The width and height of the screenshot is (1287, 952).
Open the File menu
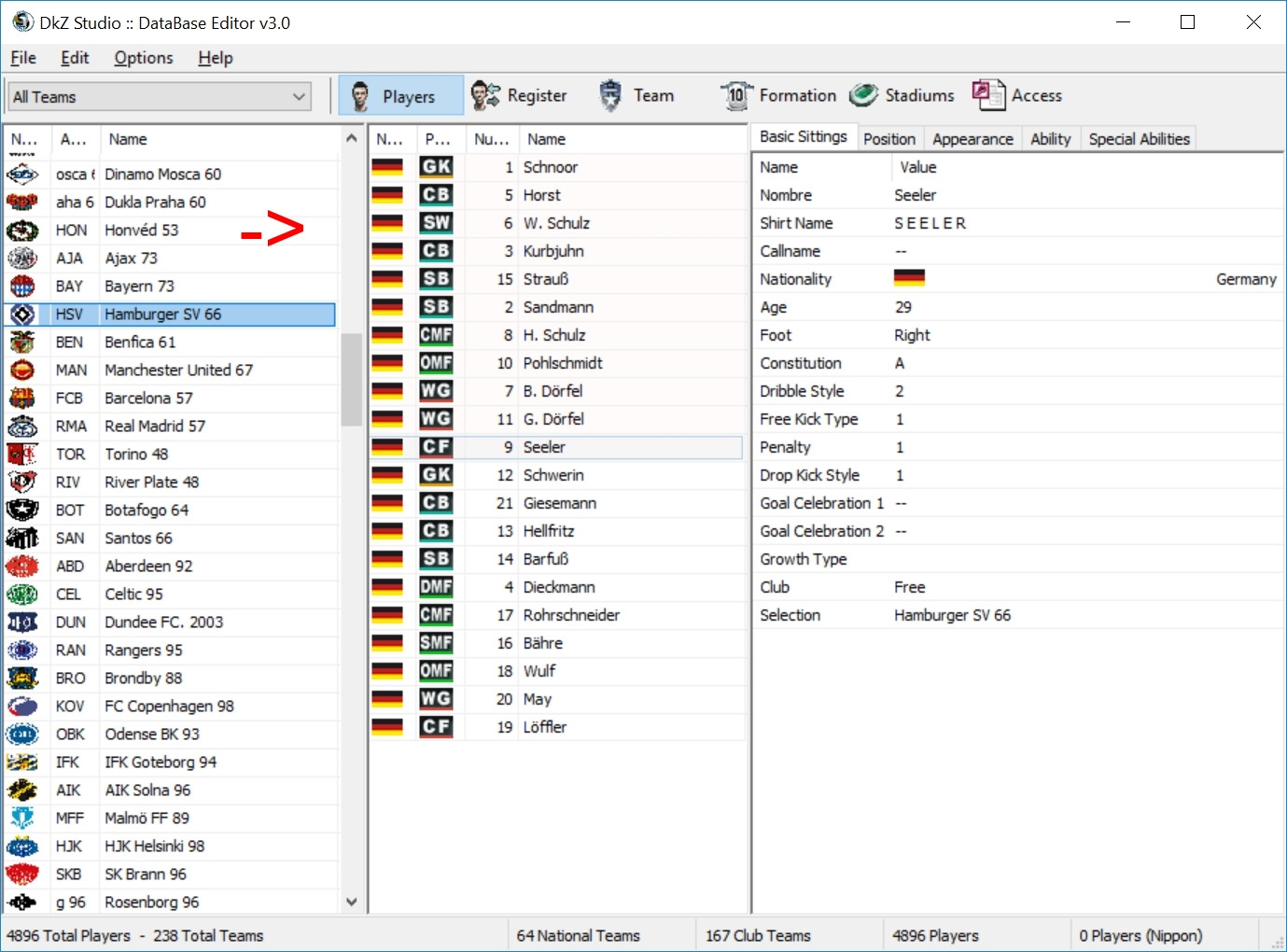[x=23, y=58]
